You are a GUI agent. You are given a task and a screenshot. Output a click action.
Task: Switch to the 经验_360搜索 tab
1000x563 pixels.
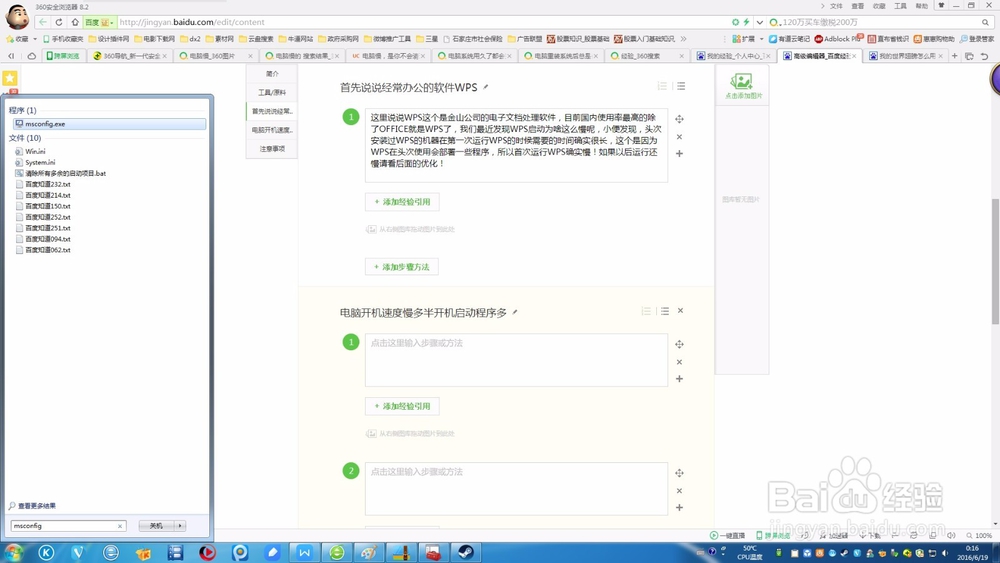tap(647, 56)
